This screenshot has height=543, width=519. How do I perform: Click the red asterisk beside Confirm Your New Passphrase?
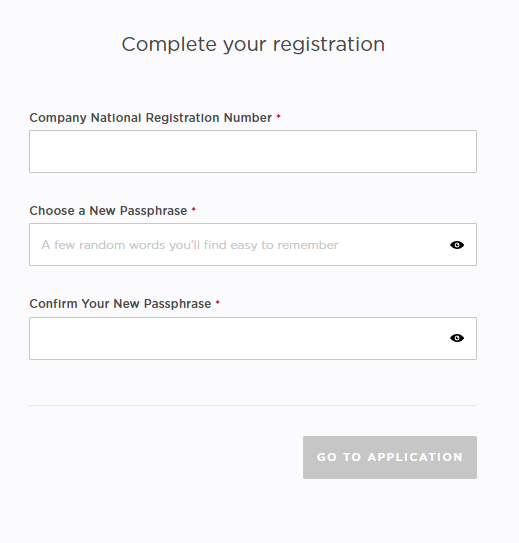pos(217,302)
